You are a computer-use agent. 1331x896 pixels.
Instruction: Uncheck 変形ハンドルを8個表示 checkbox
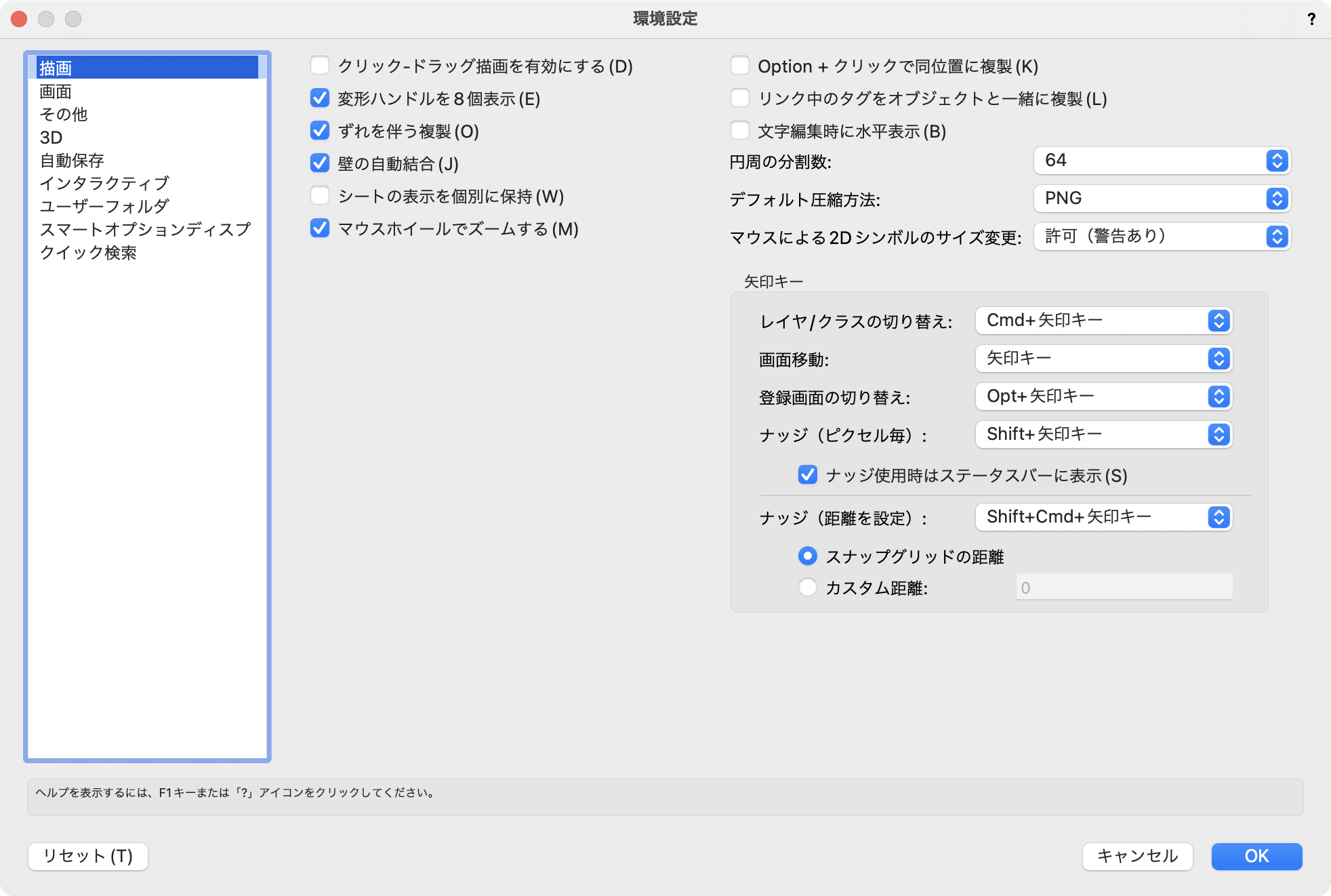320,98
